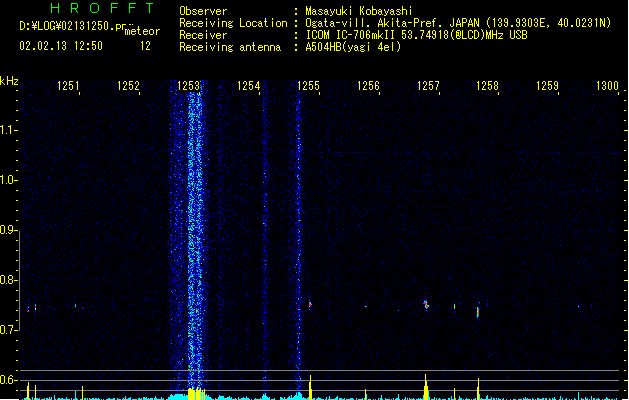Click the 1254 time axis label
The width and height of the screenshot is (629, 400).
pos(248,86)
